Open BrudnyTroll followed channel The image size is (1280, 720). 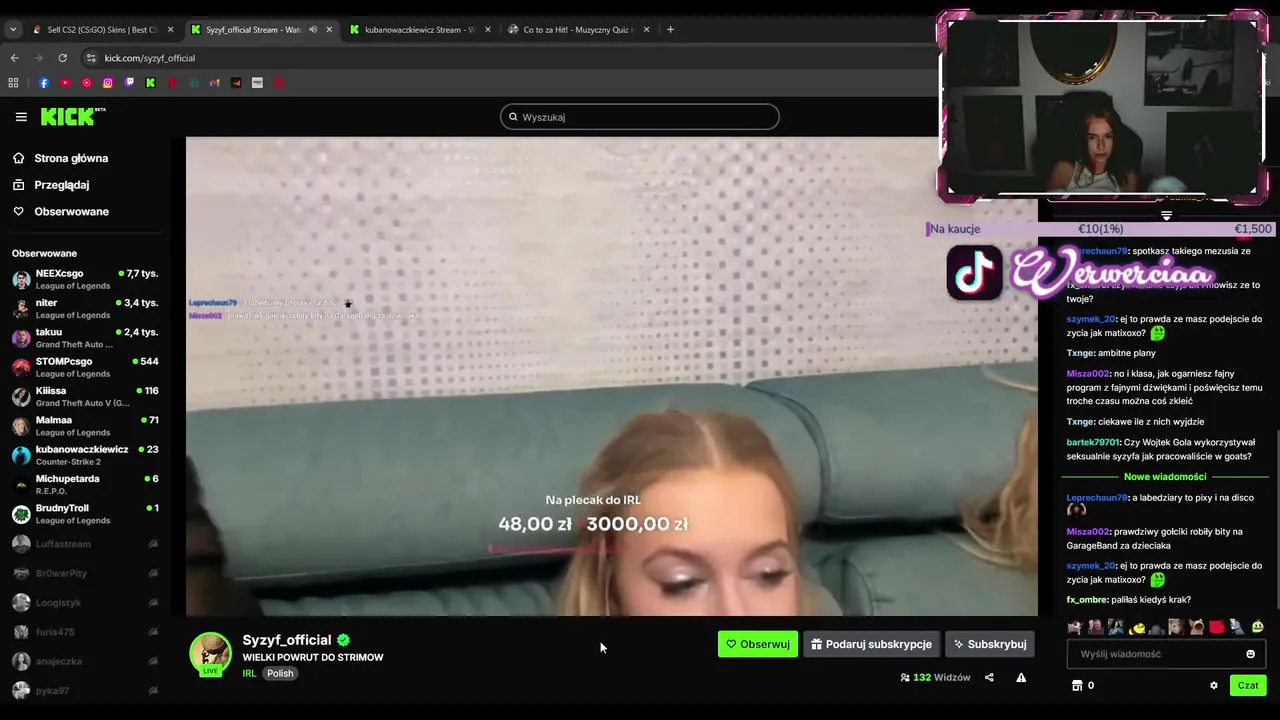85,514
